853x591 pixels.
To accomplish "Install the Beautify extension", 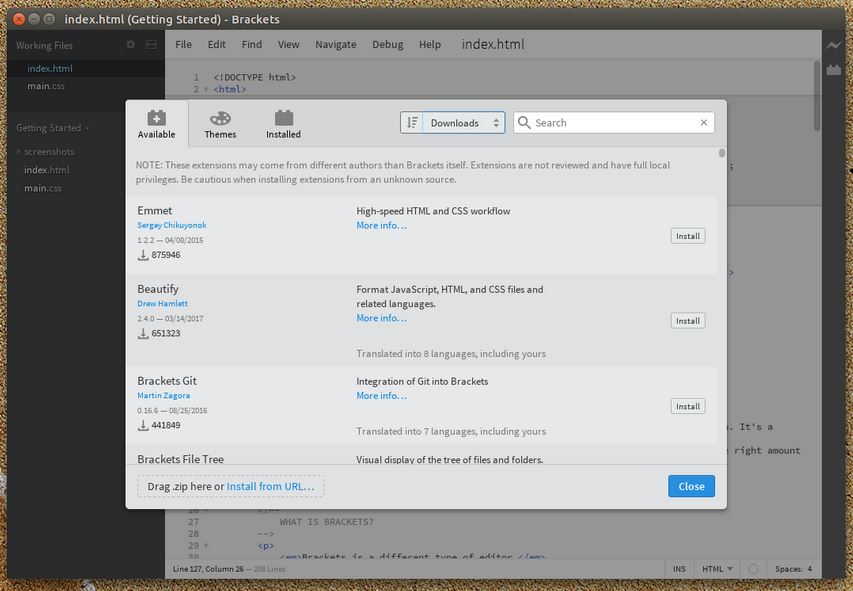I will tap(688, 321).
